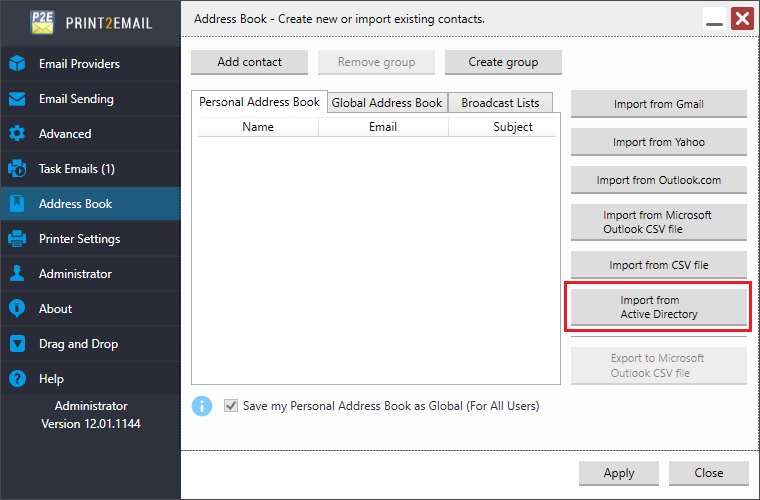Sort contacts by the Subject column header
The image size is (760, 500).
(503, 127)
